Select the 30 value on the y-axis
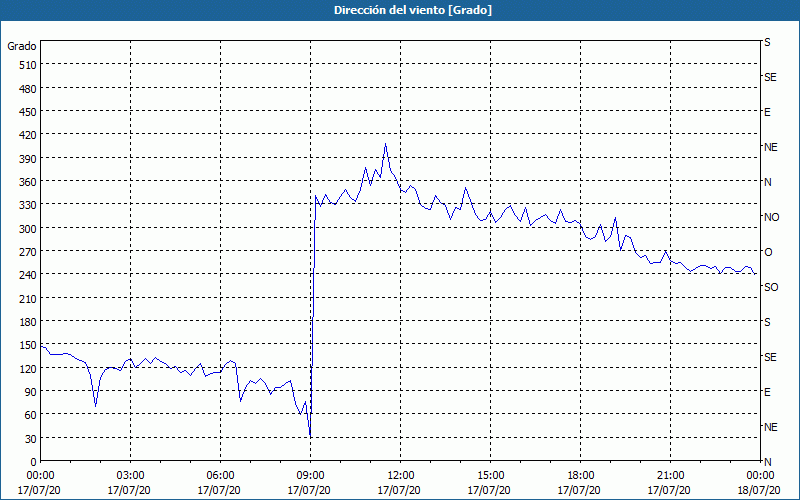 coord(31,438)
